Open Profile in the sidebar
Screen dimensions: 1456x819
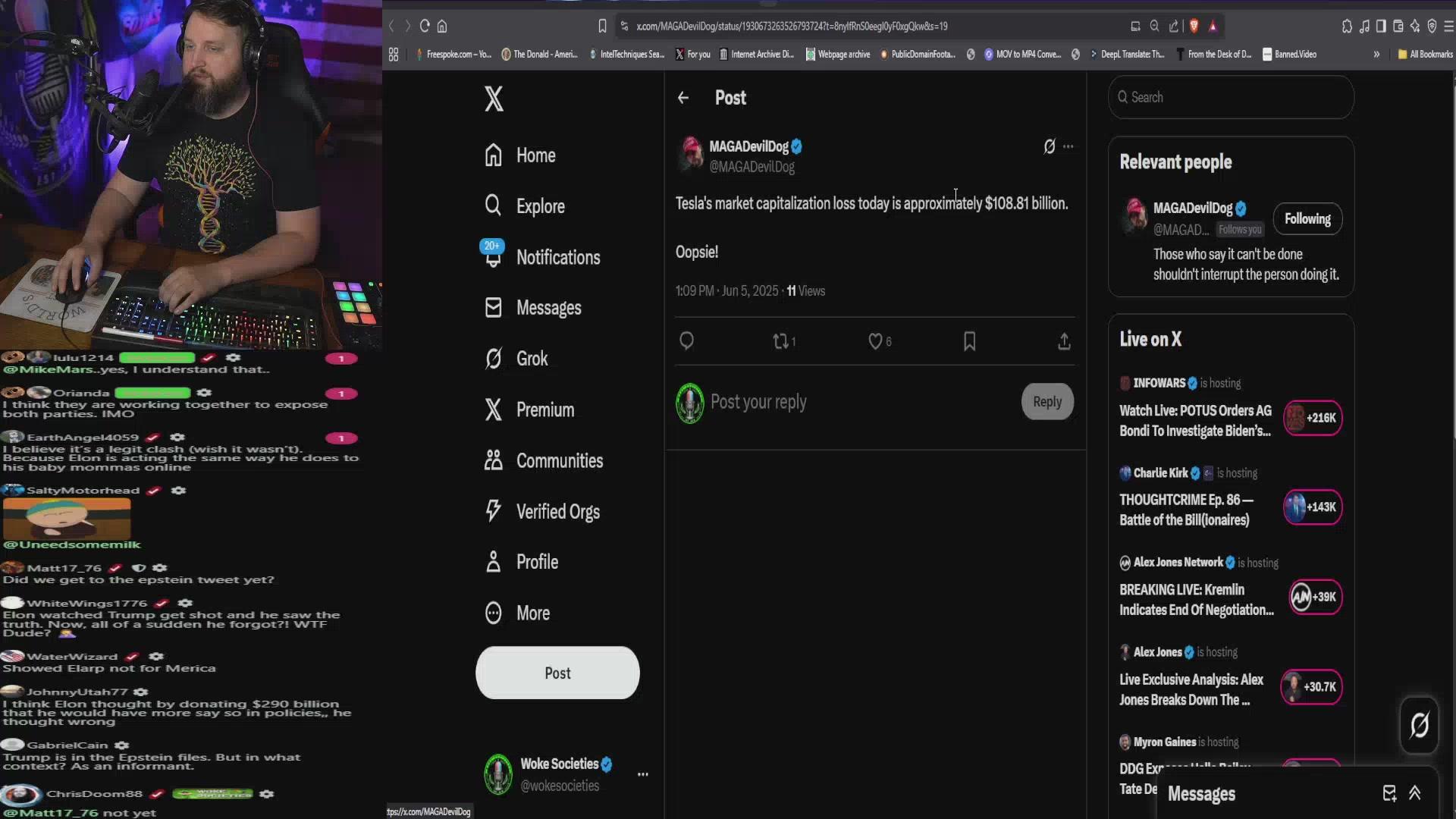pos(522,562)
